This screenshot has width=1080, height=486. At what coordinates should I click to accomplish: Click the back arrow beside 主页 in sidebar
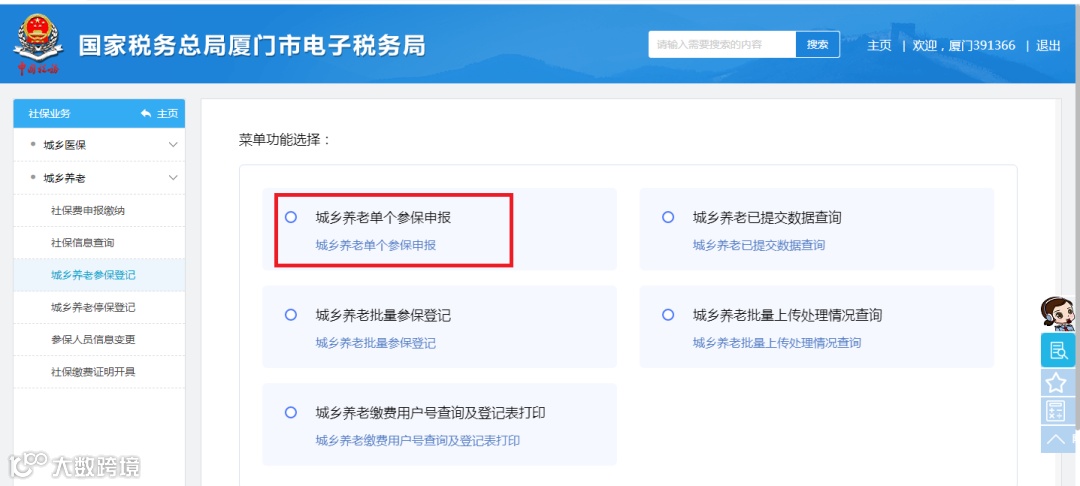[x=145, y=114]
